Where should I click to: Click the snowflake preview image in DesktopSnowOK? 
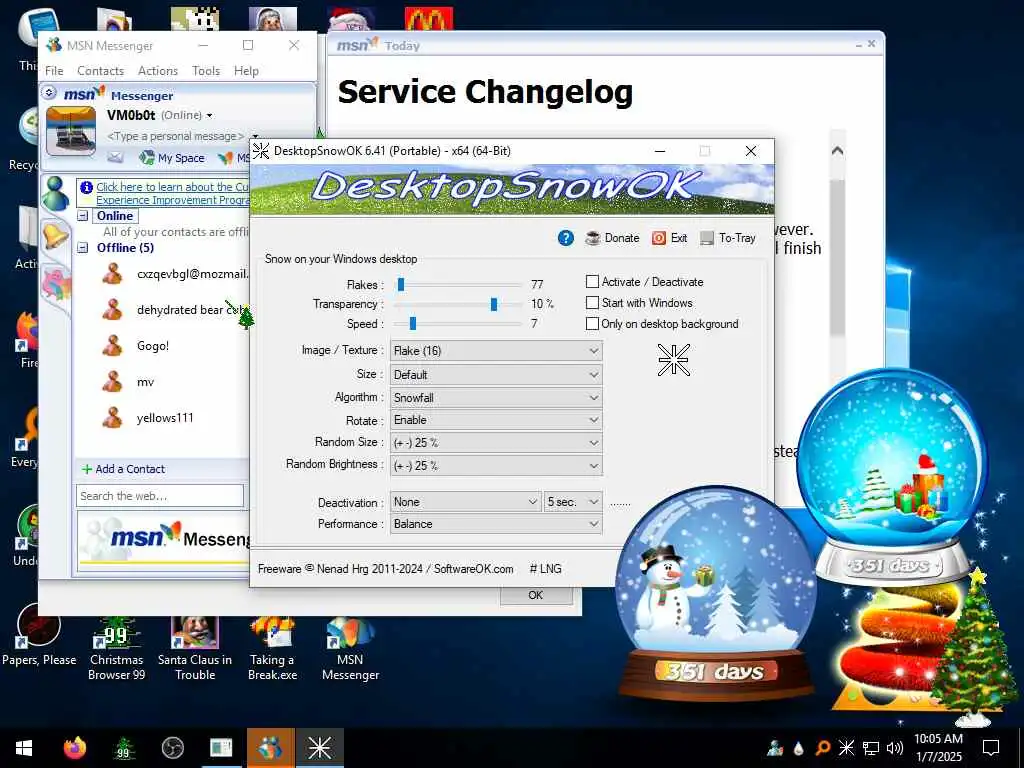[673, 360]
